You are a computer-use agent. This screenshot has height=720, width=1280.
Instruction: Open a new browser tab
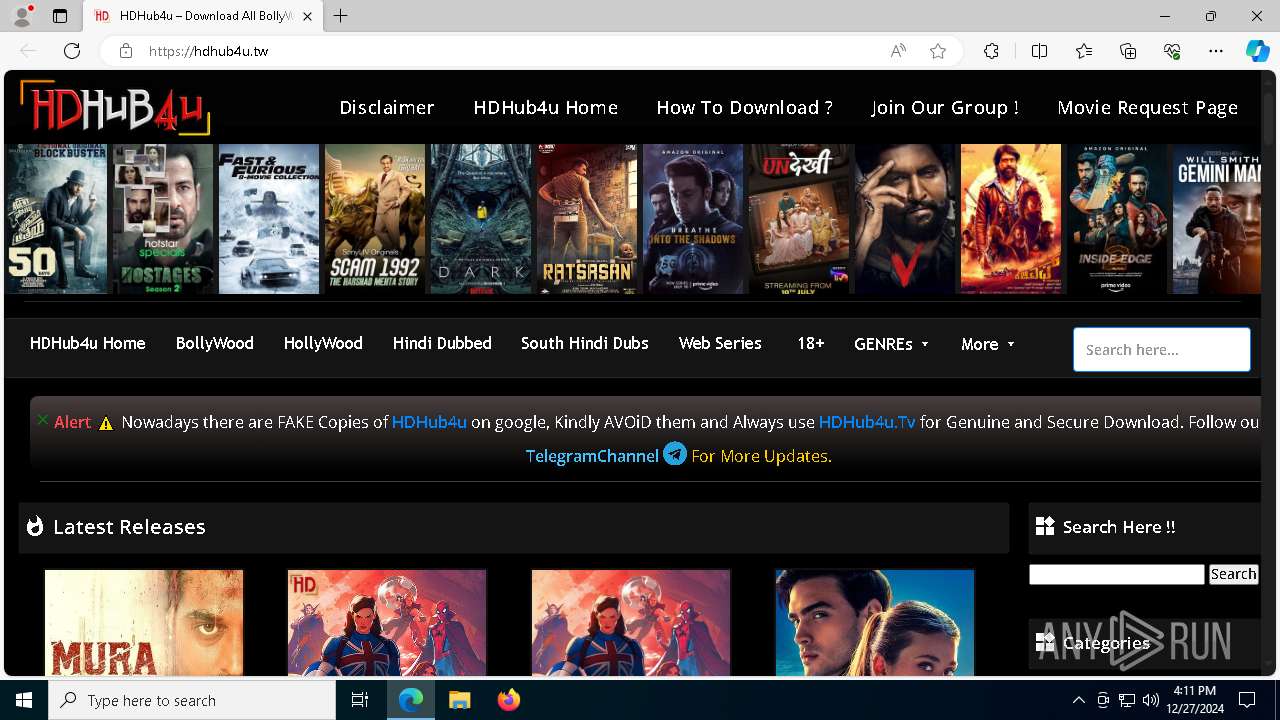pyautogui.click(x=341, y=16)
